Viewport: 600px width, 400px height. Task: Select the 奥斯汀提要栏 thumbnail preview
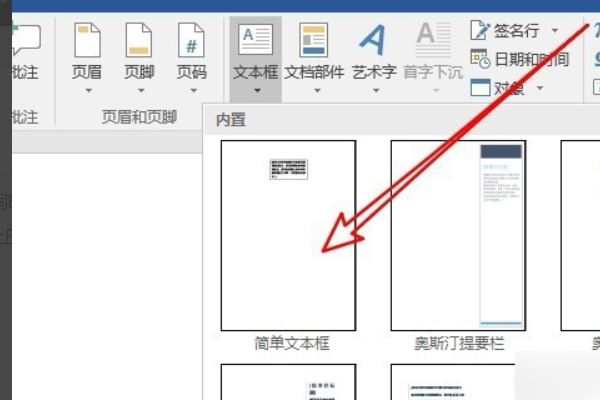pyautogui.click(x=458, y=235)
